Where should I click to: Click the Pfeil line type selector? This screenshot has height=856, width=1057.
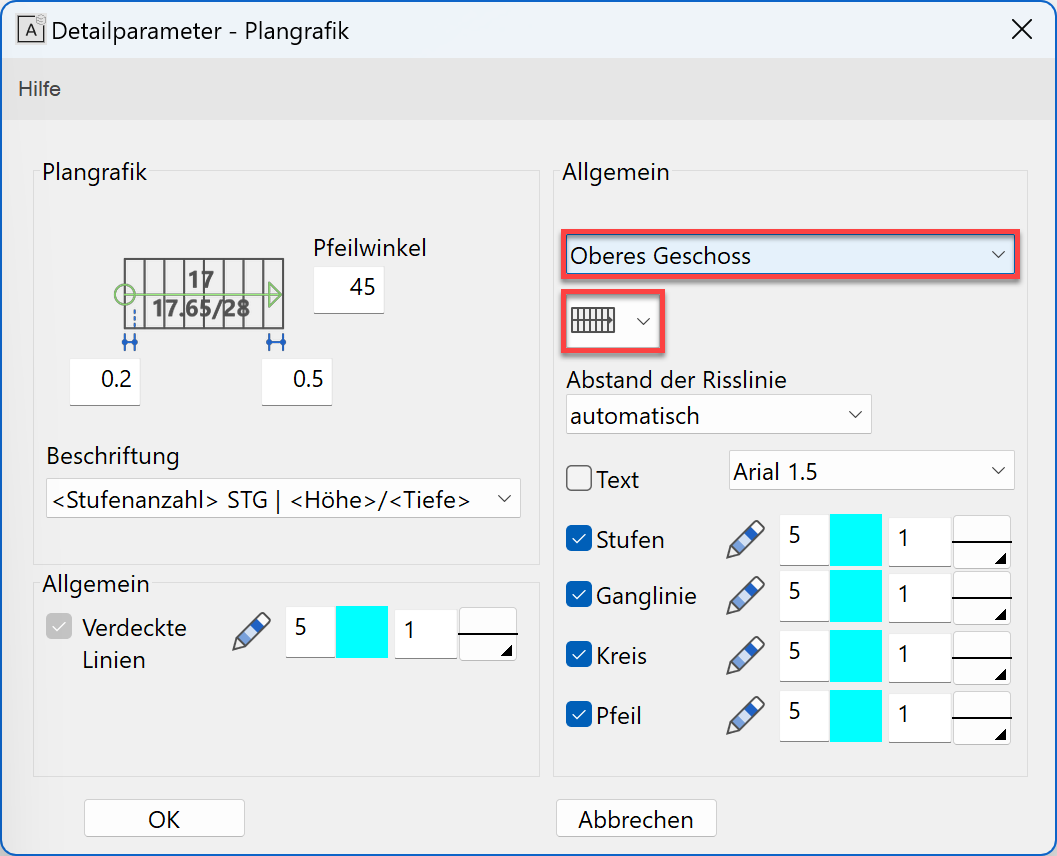click(981, 717)
